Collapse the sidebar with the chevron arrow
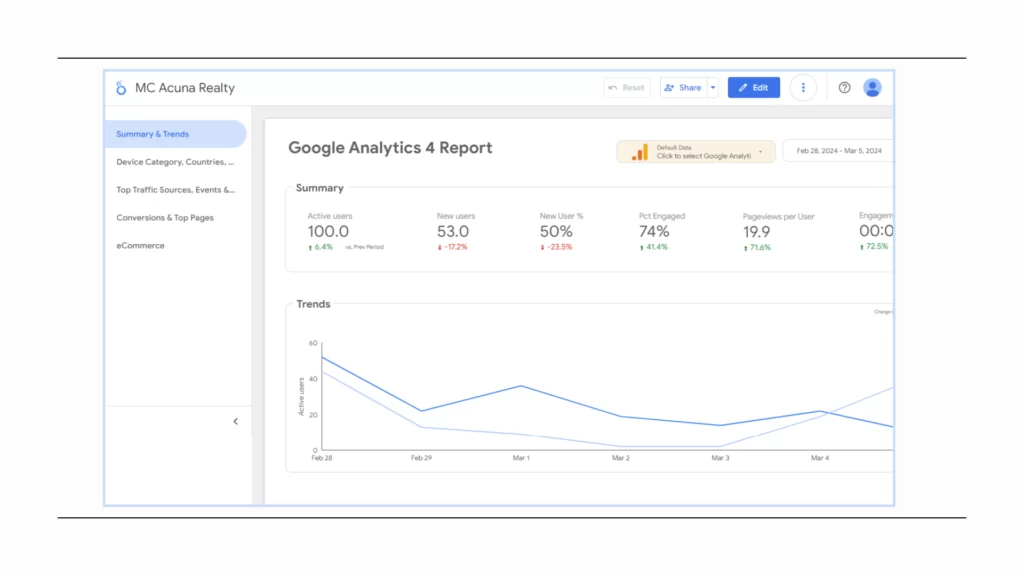Screen dimensions: 1024x576 tap(236, 421)
